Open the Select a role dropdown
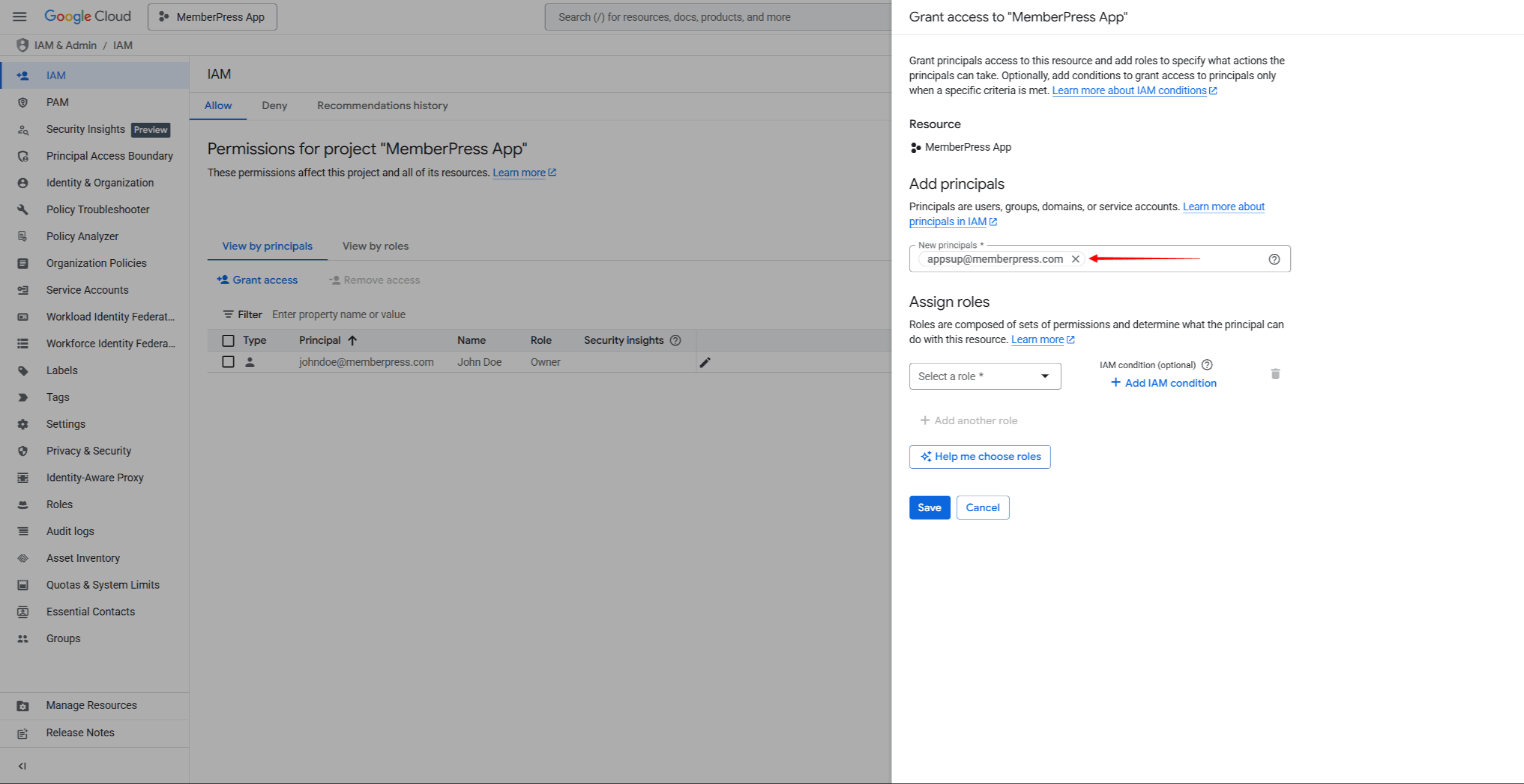The height and width of the screenshot is (784, 1524). tap(985, 376)
